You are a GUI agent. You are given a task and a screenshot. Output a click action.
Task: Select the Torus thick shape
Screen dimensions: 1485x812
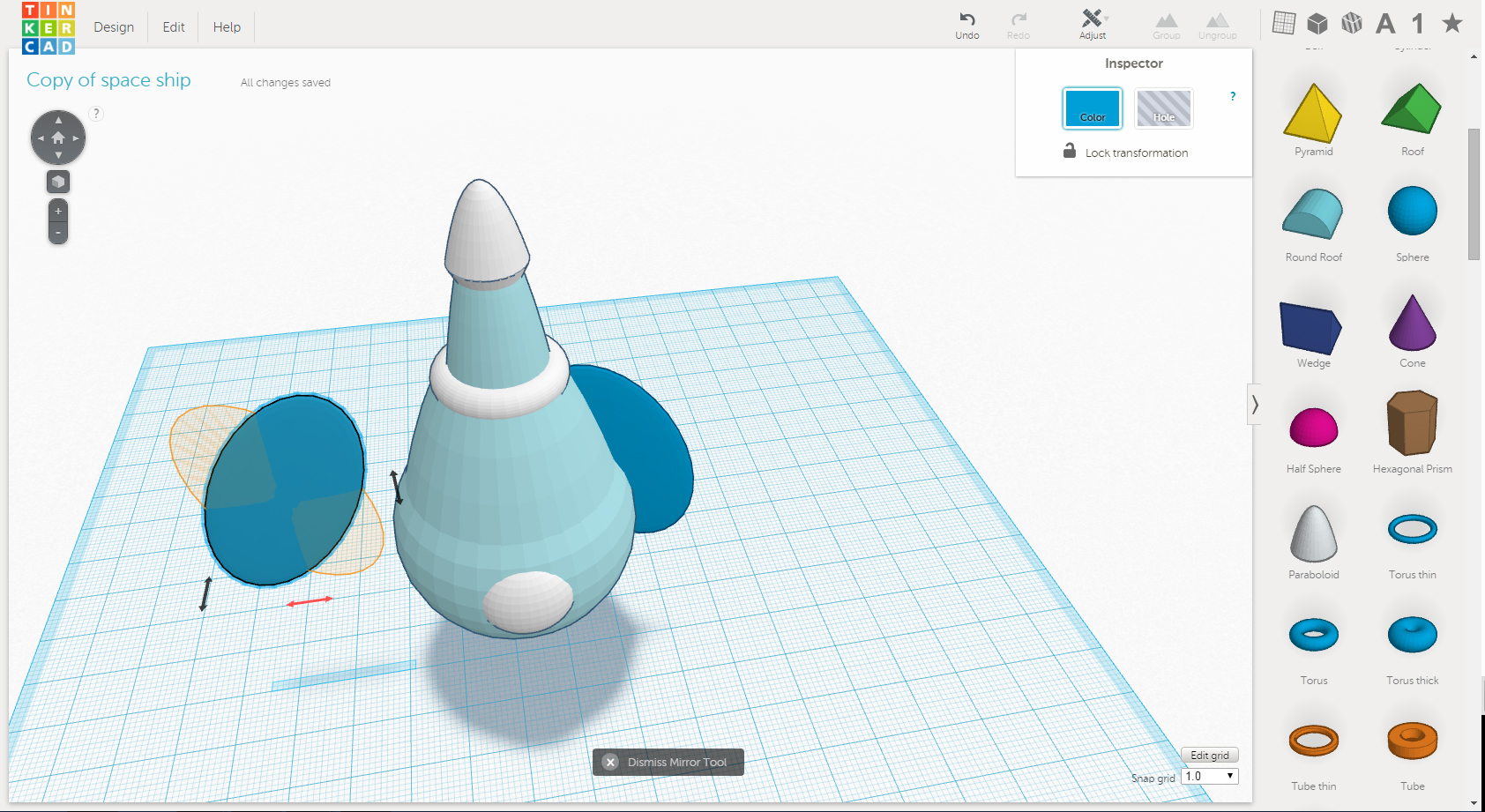tap(1413, 634)
